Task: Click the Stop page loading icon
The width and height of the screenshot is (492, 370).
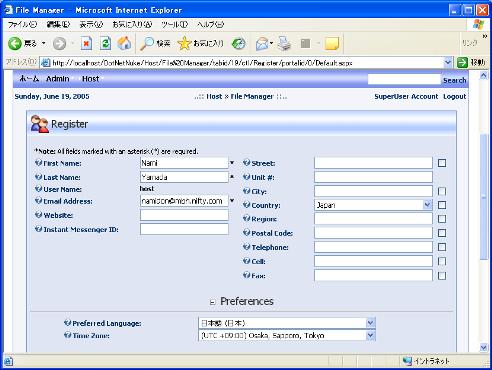Action: pyautogui.click(x=86, y=43)
